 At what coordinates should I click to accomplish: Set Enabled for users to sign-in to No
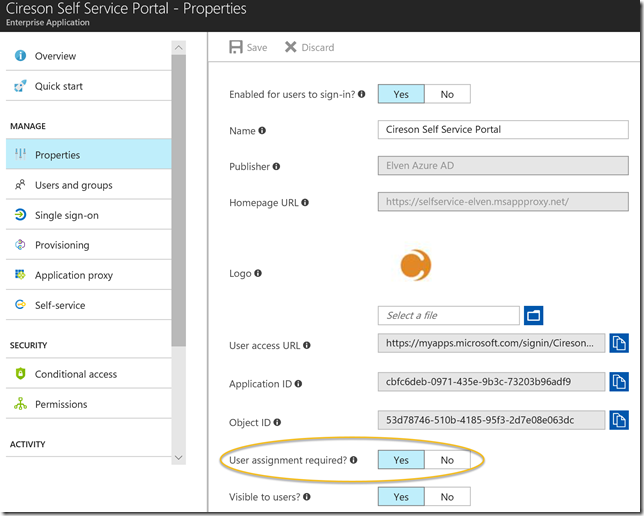[447, 94]
